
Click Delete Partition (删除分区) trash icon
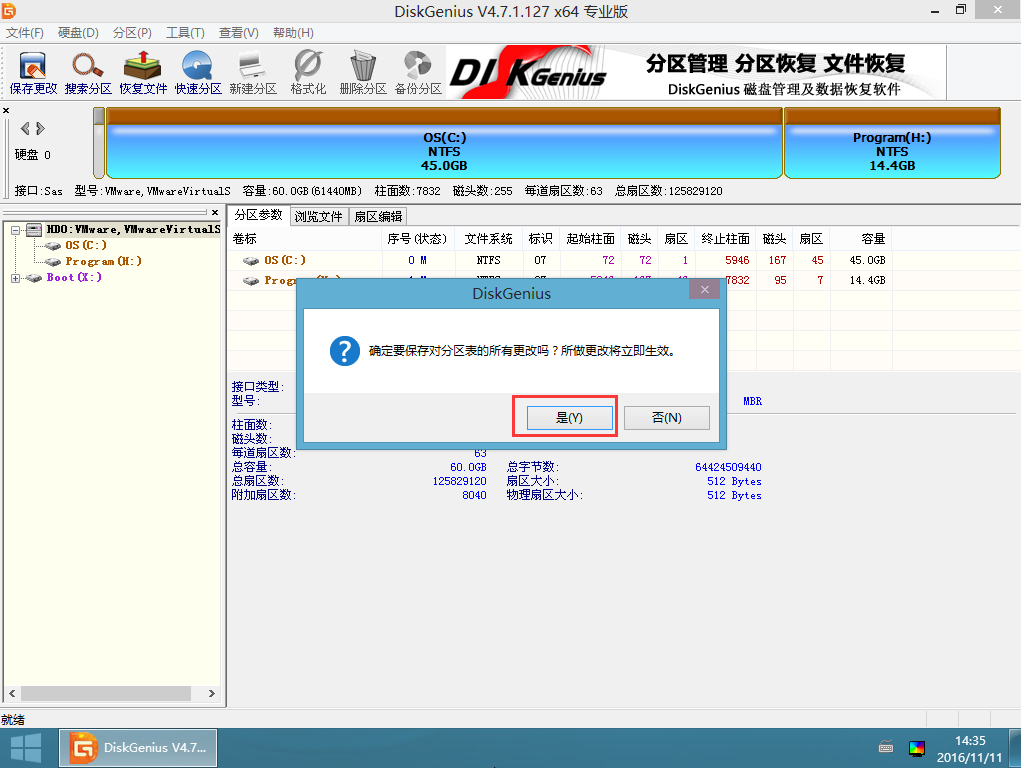[363, 72]
